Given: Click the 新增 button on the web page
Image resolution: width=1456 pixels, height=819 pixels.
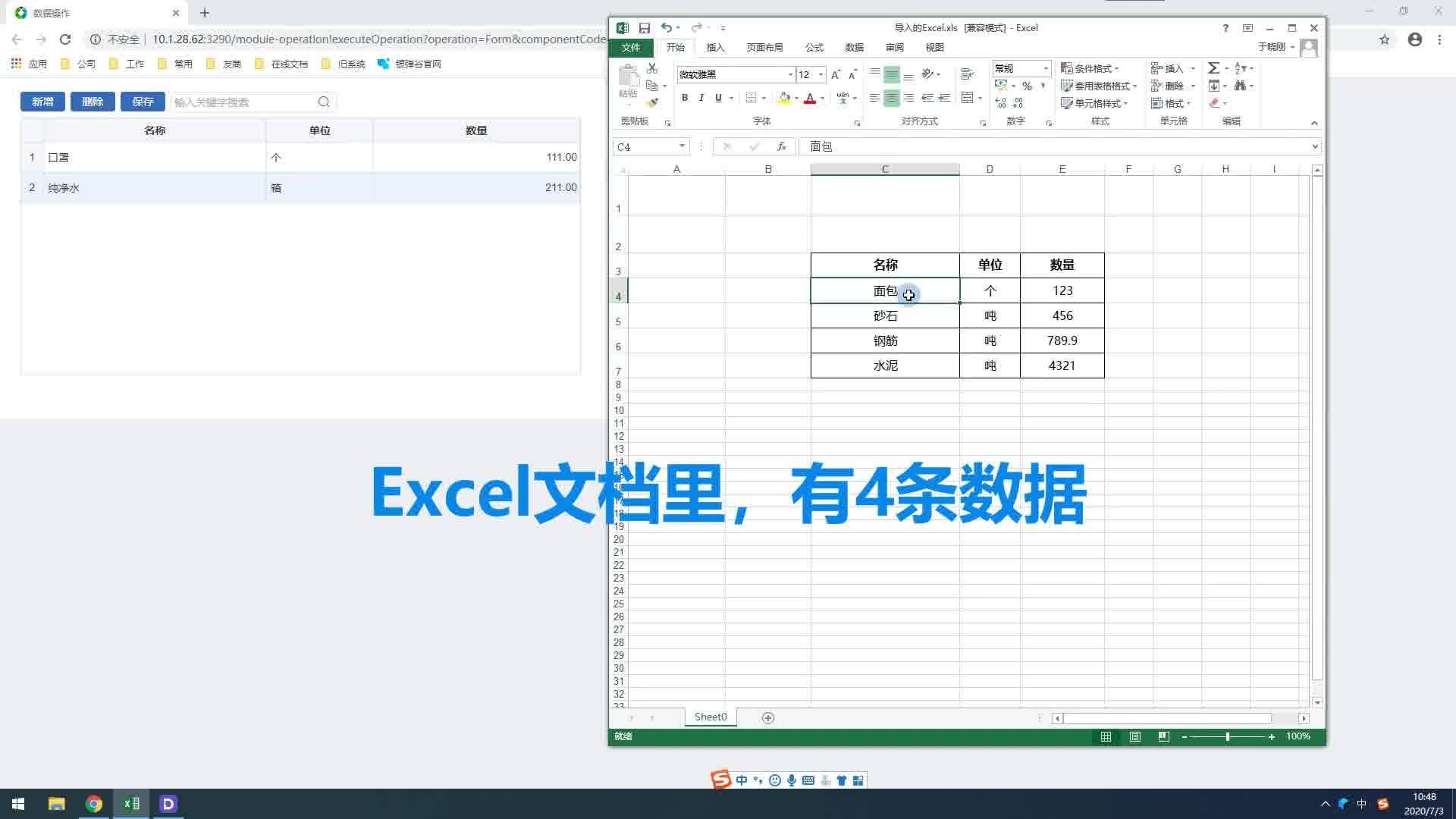Looking at the screenshot, I should point(42,102).
